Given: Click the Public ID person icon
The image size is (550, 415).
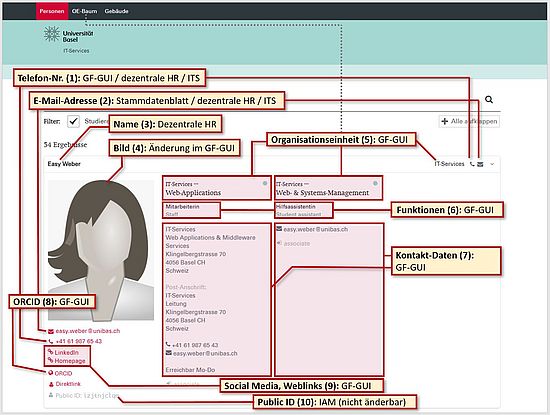Looking at the screenshot, I should tap(51, 395).
